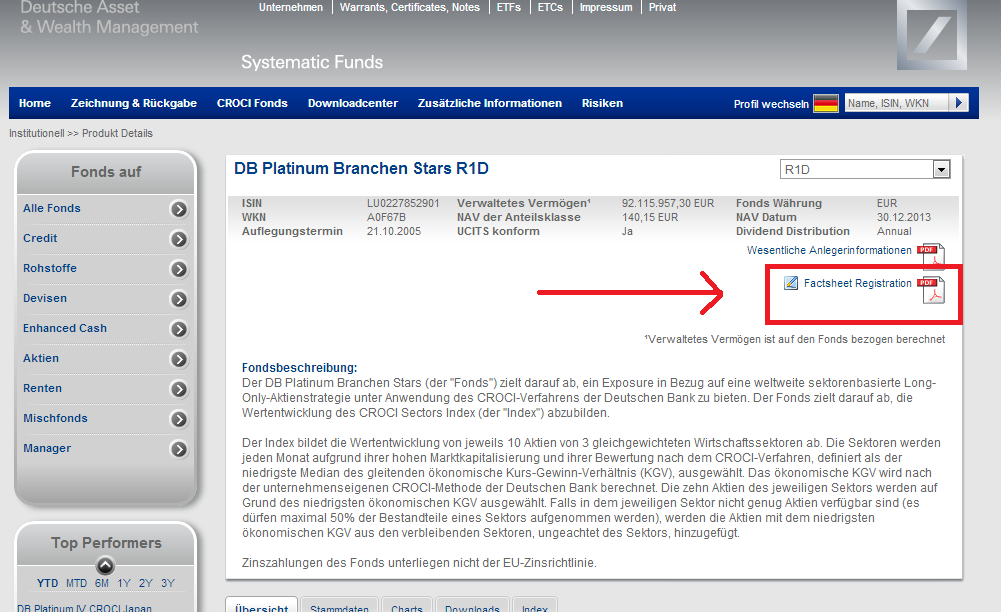This screenshot has height=612, width=1001.
Task: Click arrow icon next to Enhanced Cash
Action: [x=179, y=329]
